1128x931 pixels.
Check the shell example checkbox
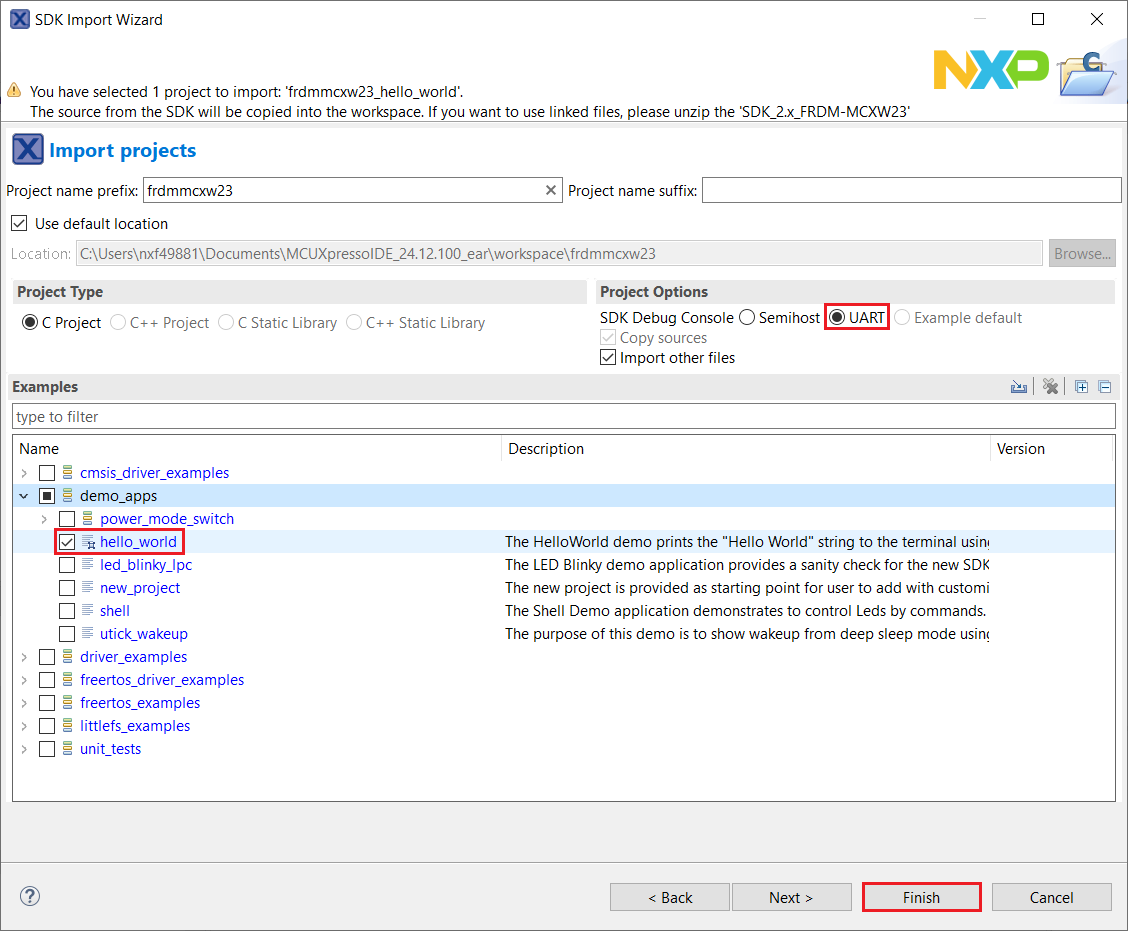[67, 611]
